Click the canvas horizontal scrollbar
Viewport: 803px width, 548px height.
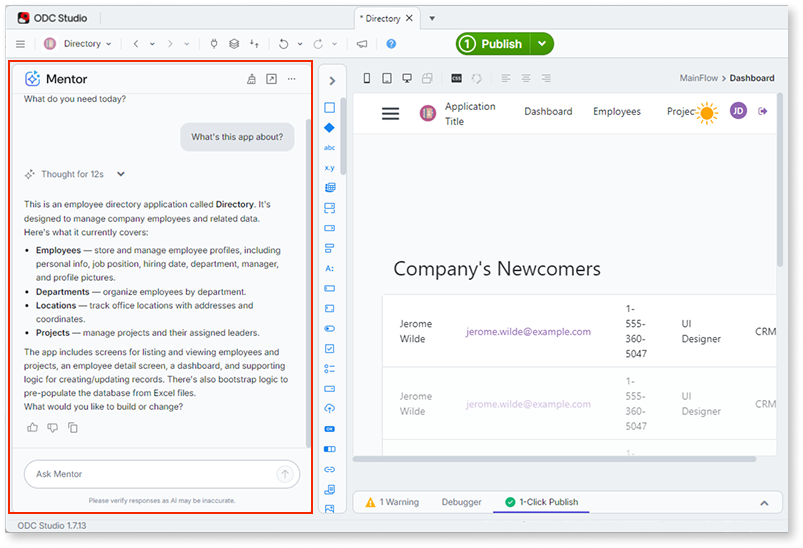pyautogui.click(x=555, y=459)
